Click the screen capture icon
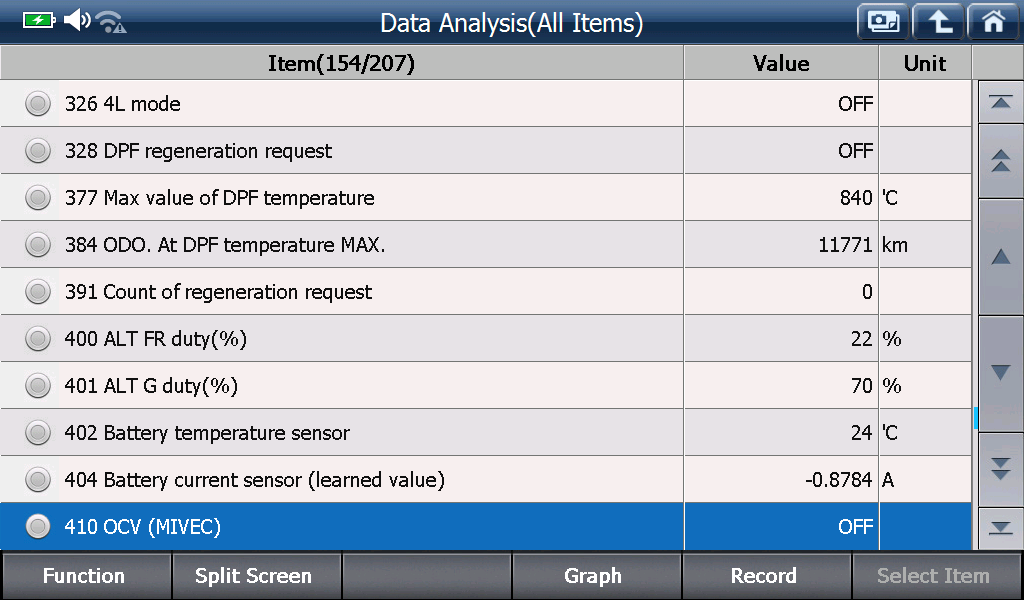1024x600 pixels. tap(883, 22)
